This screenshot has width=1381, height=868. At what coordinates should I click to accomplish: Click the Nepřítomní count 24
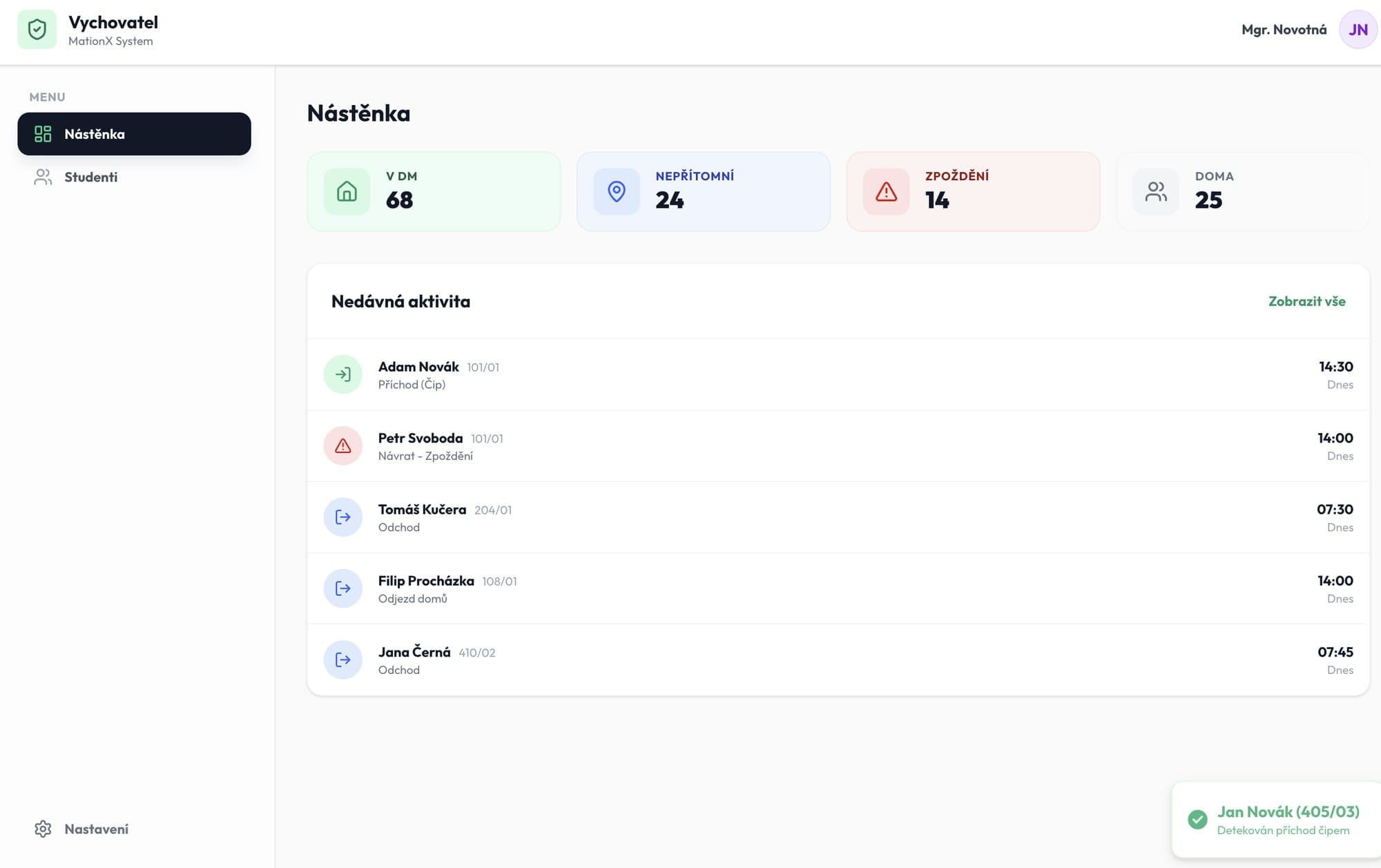click(x=670, y=200)
